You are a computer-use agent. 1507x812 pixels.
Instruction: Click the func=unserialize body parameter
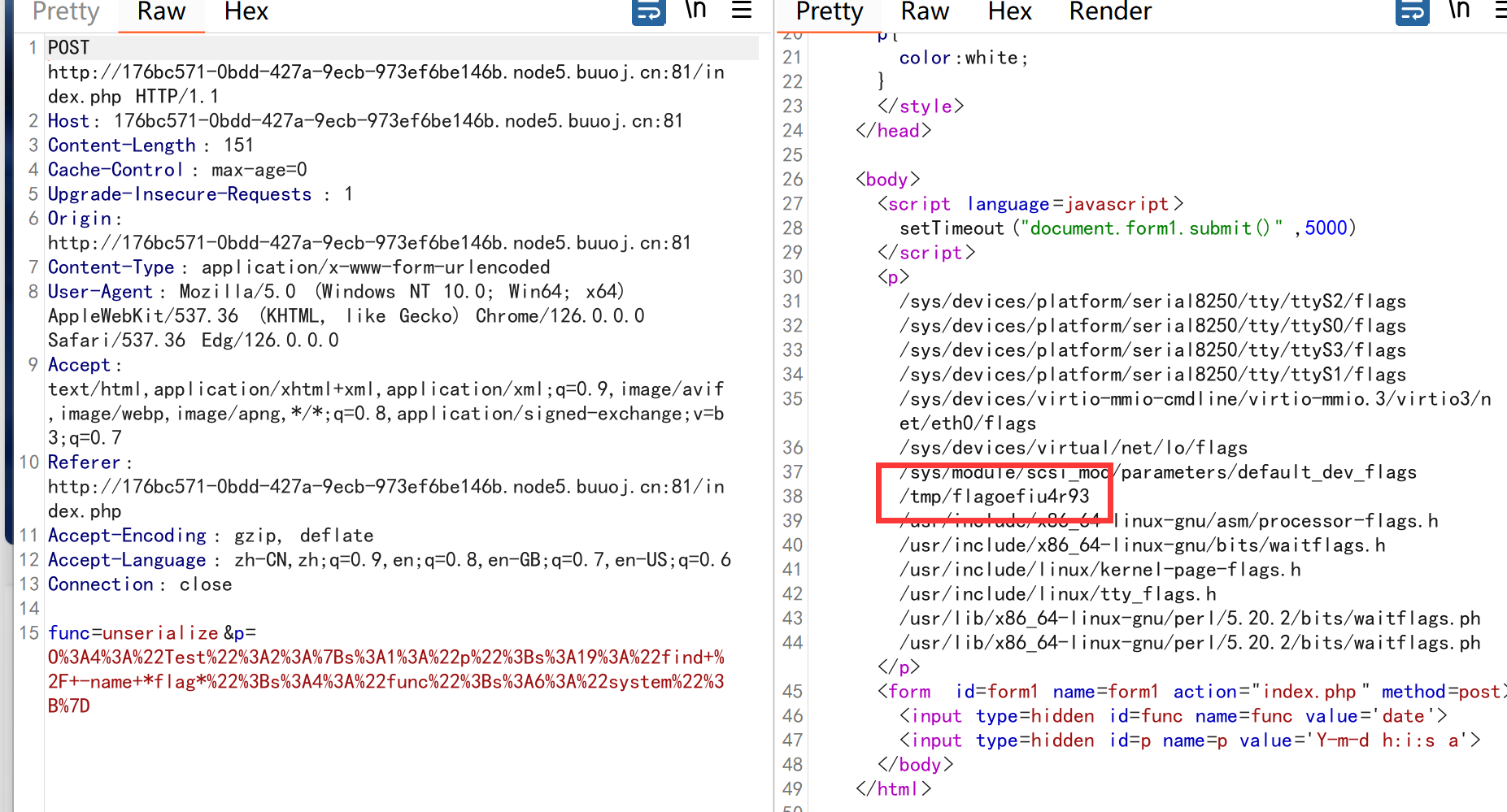[133, 633]
